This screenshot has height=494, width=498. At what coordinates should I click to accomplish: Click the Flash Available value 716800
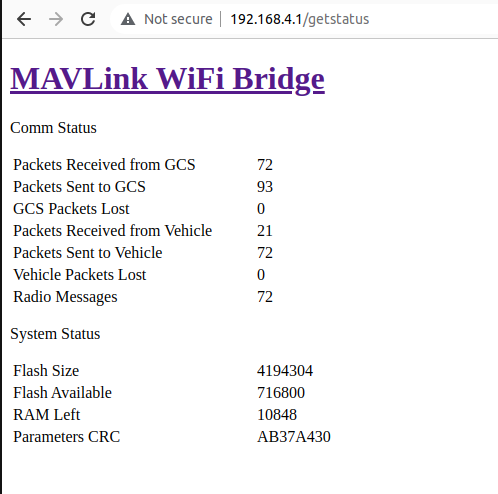click(281, 393)
